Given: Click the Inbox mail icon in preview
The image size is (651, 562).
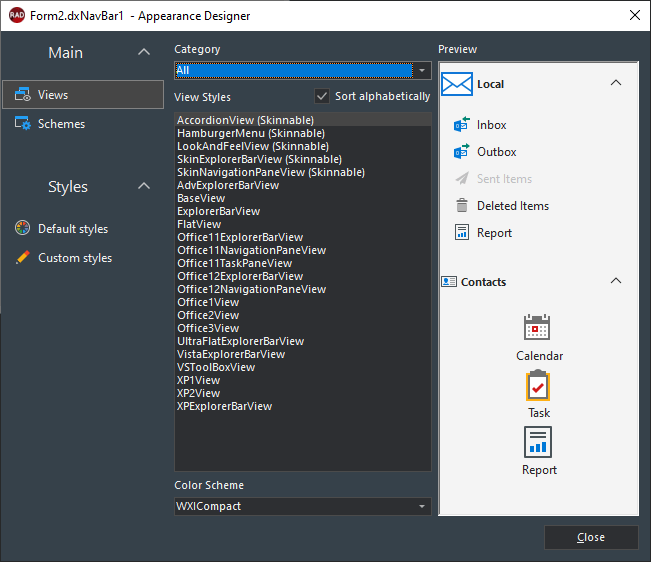Looking at the screenshot, I should pyautogui.click(x=462, y=125).
